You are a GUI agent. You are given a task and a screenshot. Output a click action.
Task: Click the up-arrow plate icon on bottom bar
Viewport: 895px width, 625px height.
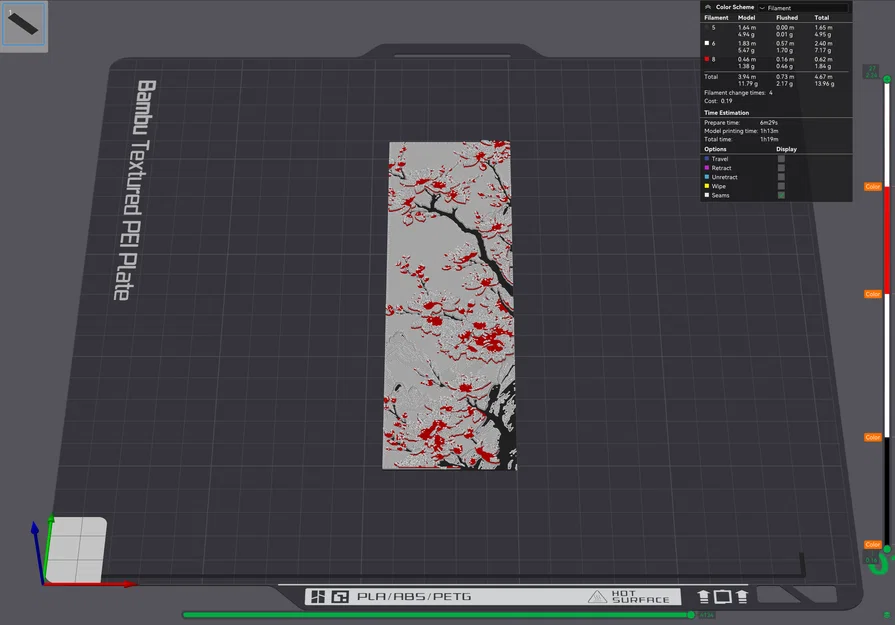click(703, 596)
